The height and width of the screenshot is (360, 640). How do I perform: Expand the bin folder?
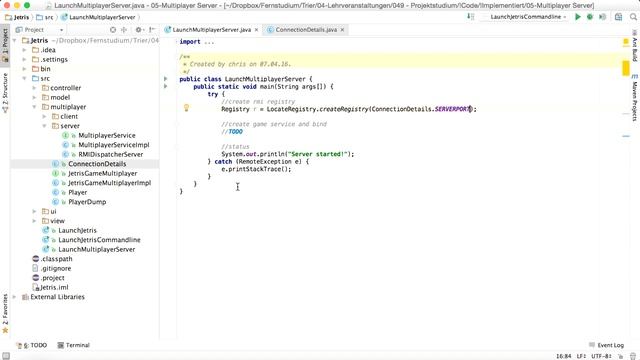click(24, 69)
